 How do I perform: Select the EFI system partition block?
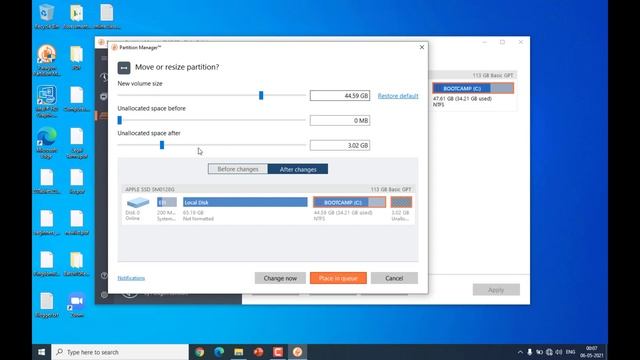click(167, 202)
